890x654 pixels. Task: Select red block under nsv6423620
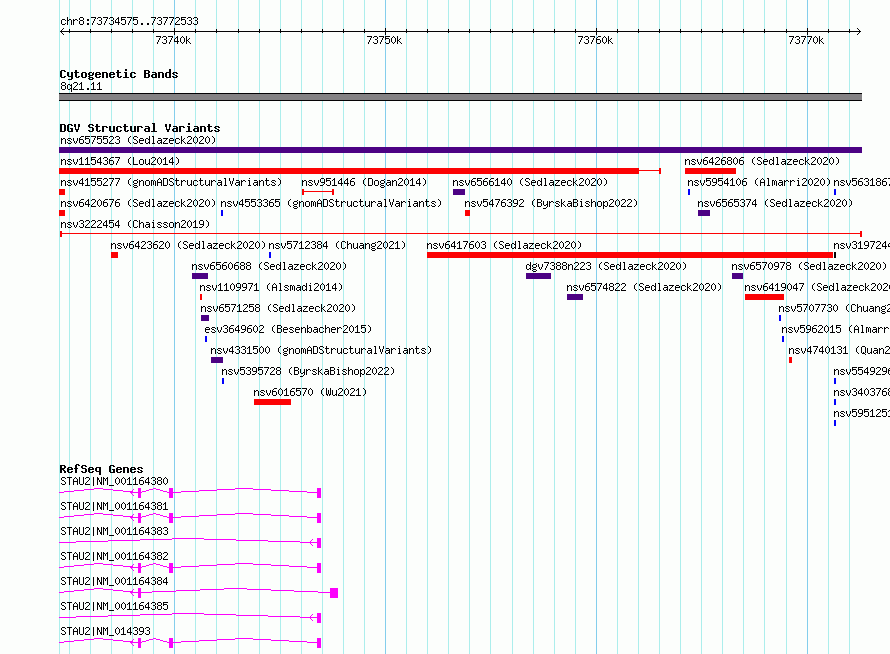pyautogui.click(x=114, y=255)
